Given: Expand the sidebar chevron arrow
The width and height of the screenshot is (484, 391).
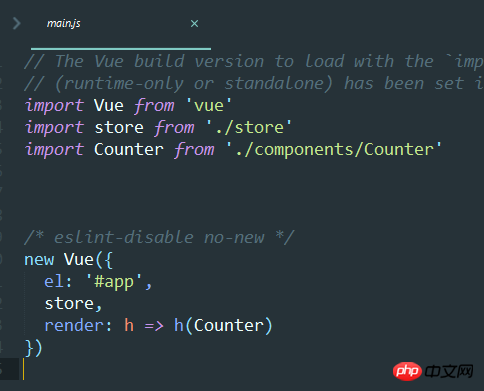Looking at the screenshot, I should point(16,23).
